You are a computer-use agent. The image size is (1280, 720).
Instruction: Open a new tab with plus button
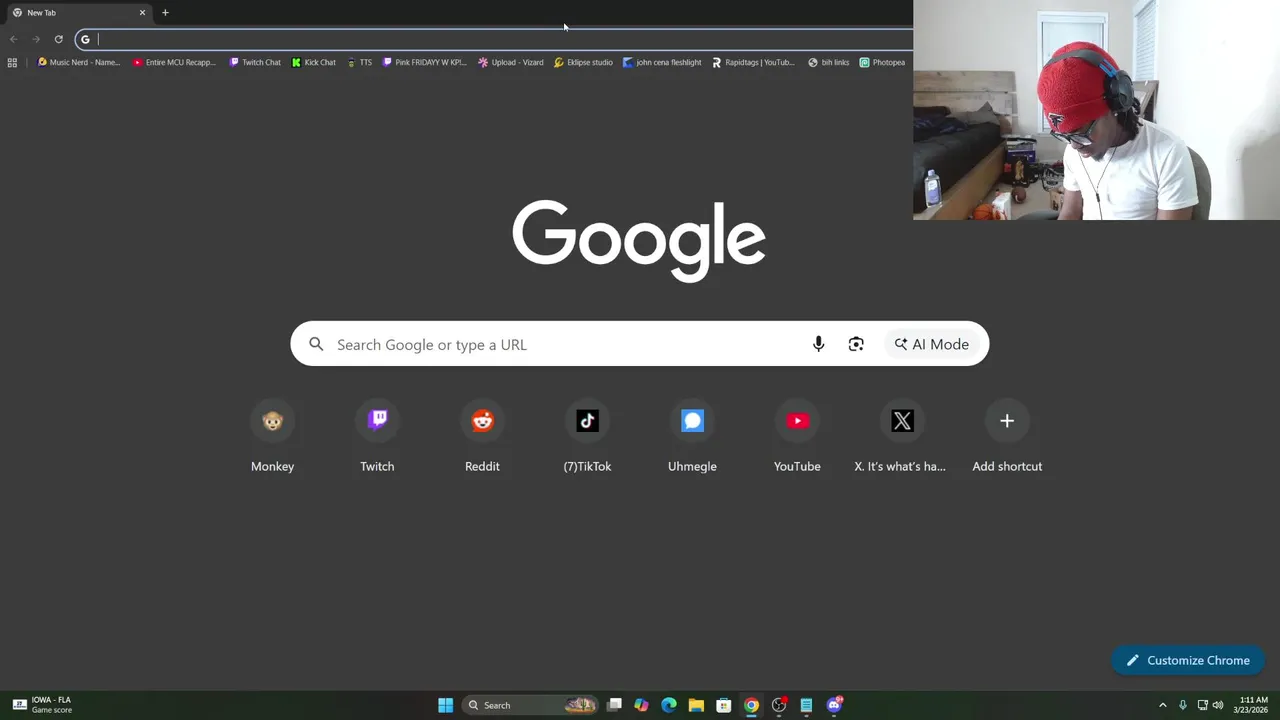click(165, 12)
